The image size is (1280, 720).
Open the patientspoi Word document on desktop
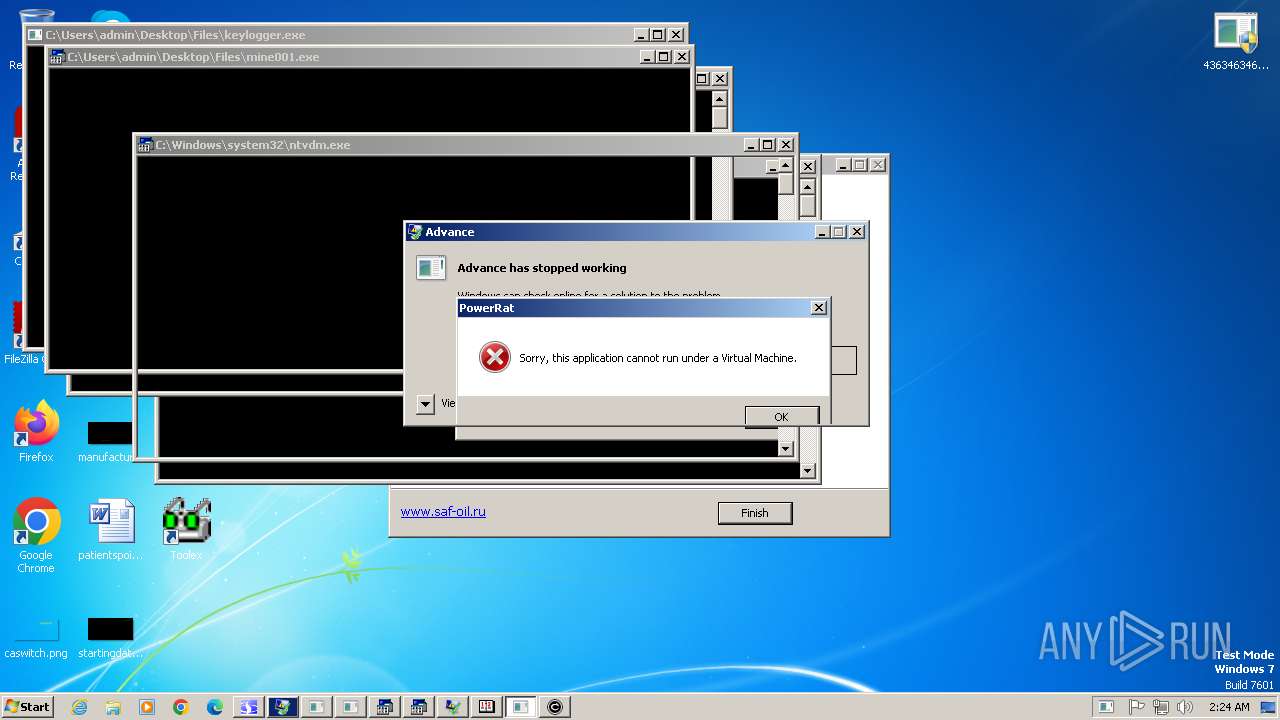(110, 530)
